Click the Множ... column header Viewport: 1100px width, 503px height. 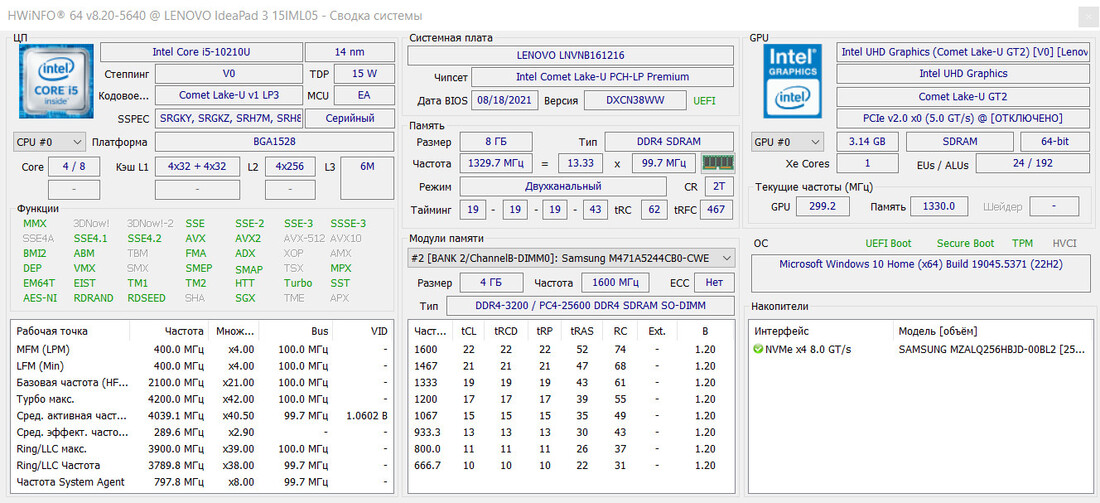(234, 331)
